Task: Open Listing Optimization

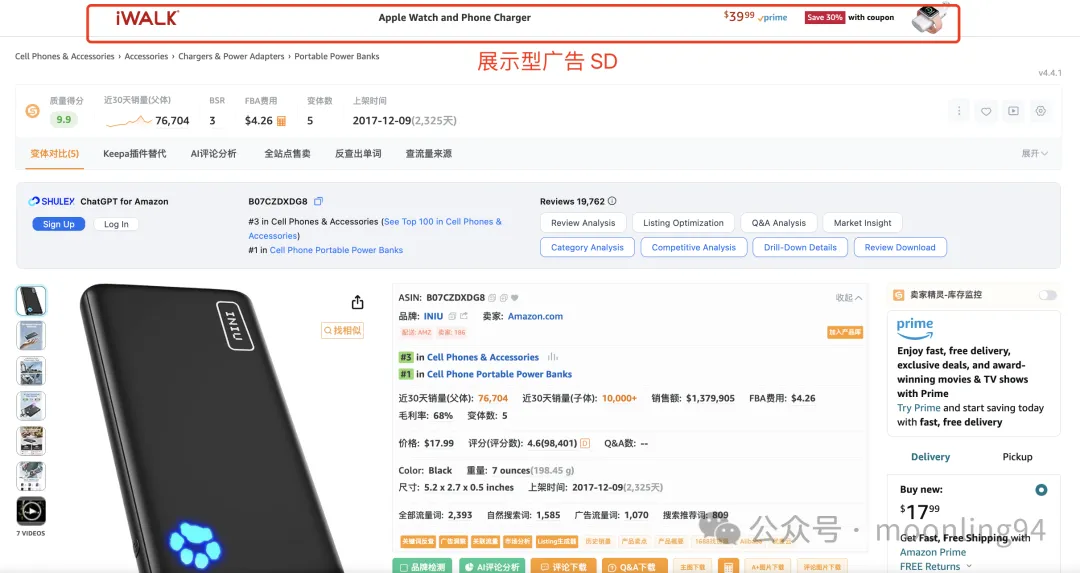Action: coord(683,222)
